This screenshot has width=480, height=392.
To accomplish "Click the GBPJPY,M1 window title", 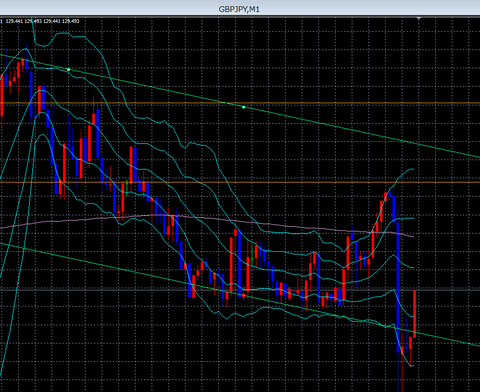I will (x=239, y=9).
